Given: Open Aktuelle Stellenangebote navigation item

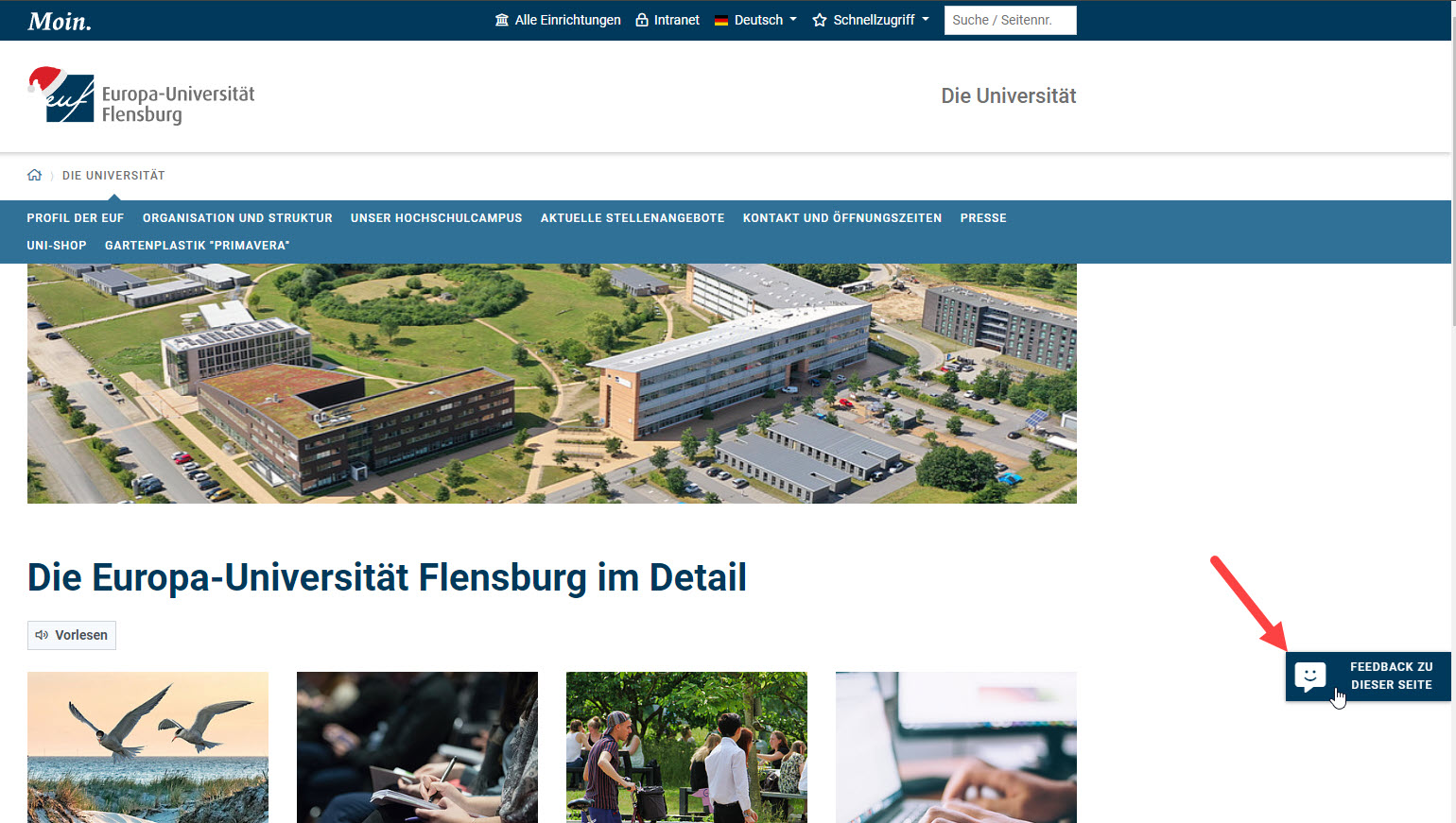Looking at the screenshot, I should click(633, 218).
